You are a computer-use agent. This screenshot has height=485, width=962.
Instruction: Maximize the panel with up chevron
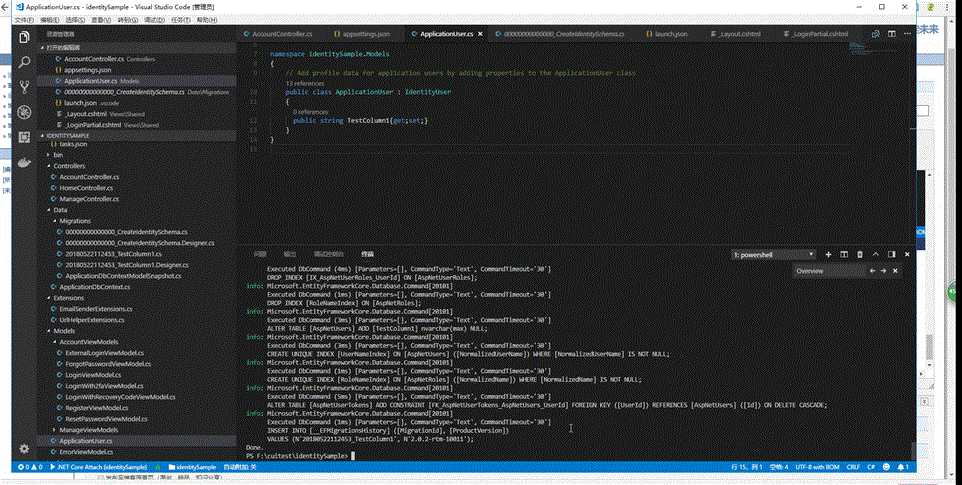875,254
